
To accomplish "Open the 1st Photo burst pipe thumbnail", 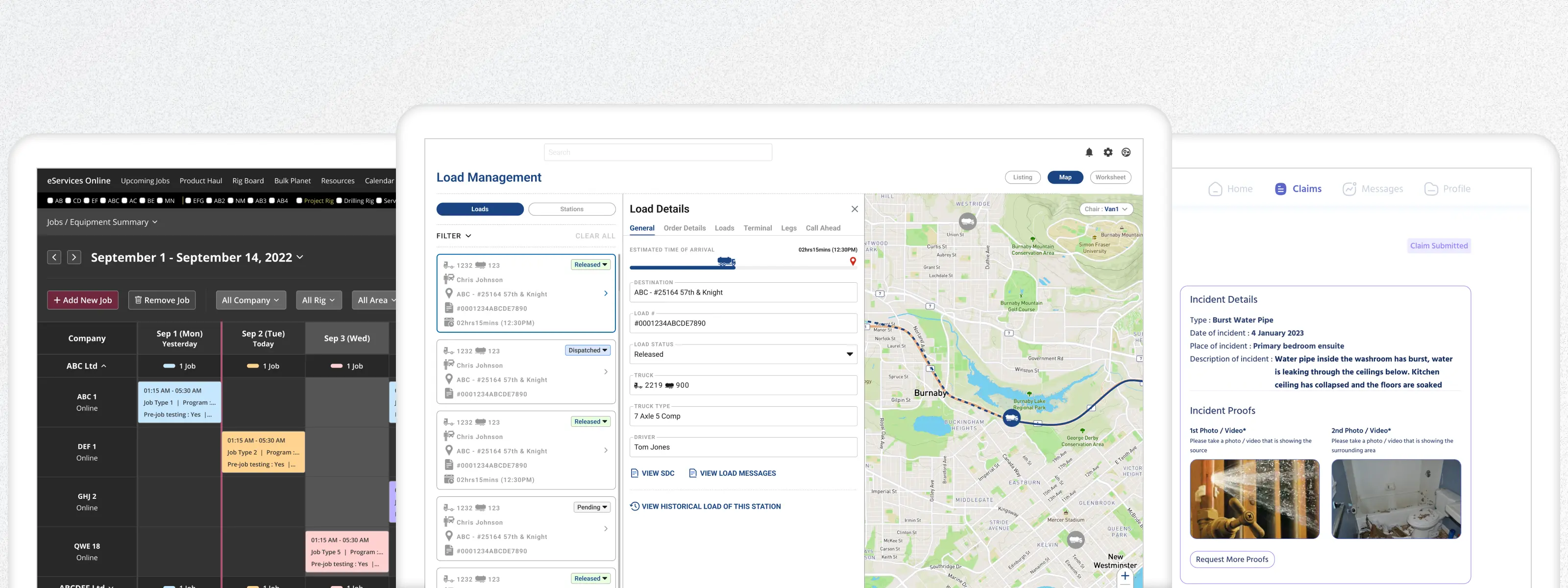I will [1254, 498].
